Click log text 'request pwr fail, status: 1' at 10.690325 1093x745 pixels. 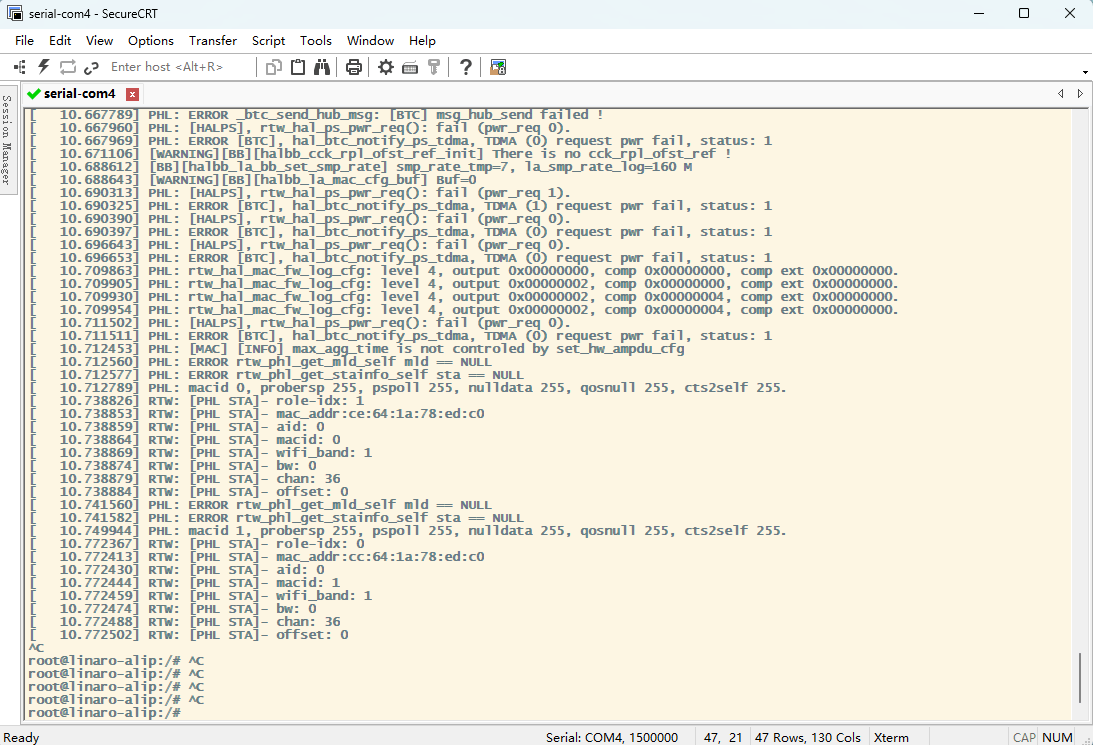click(664, 206)
